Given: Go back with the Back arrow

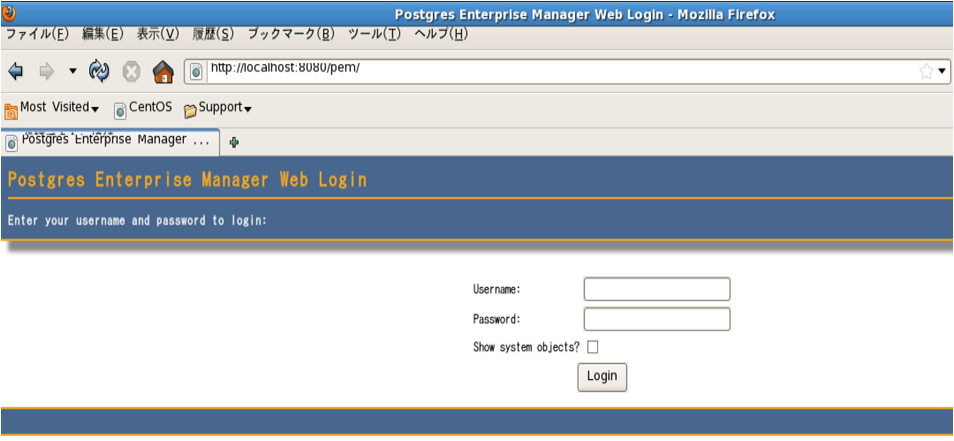Looking at the screenshot, I should [x=15, y=72].
